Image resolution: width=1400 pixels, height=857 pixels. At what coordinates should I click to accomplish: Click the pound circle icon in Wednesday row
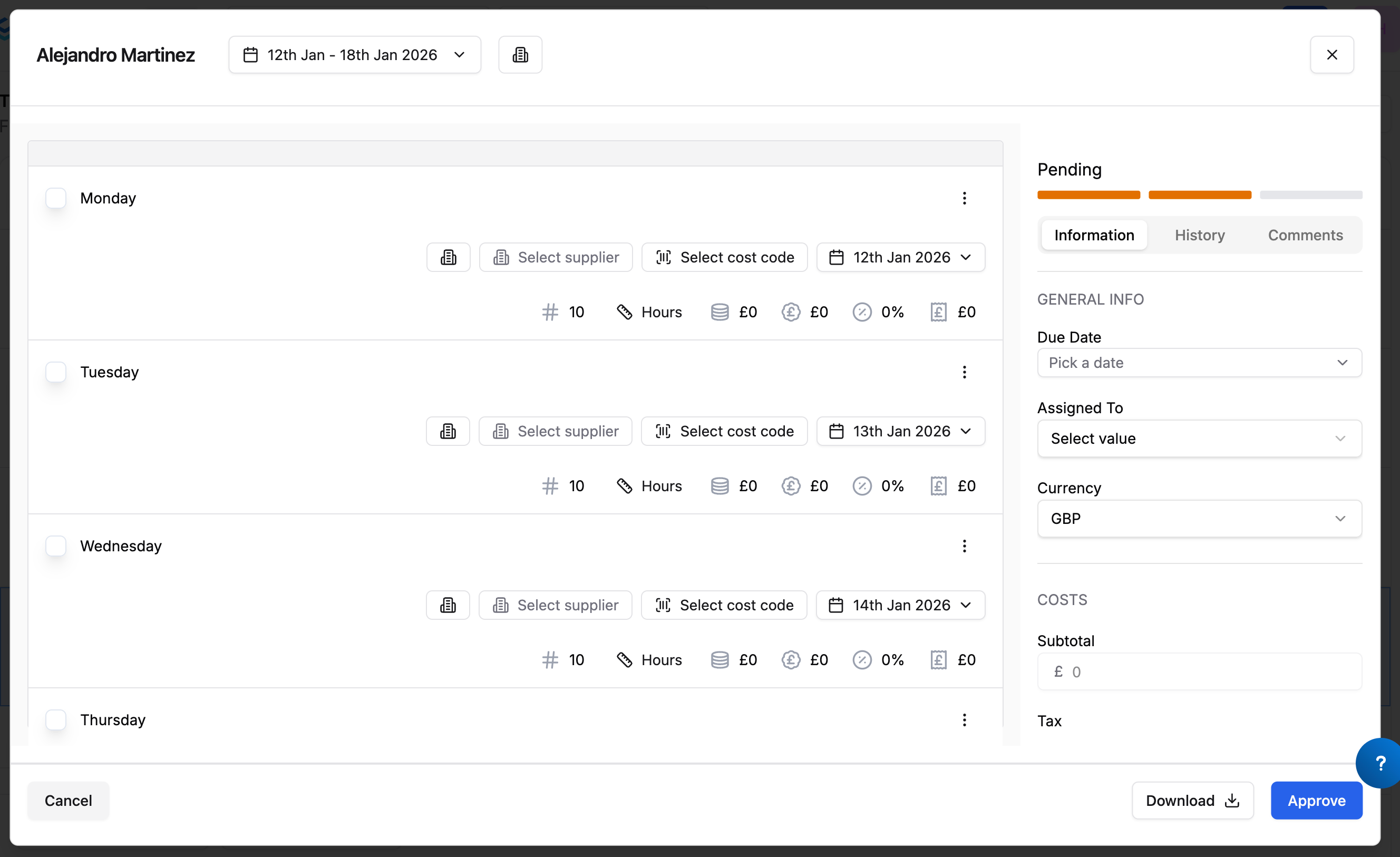[791, 660]
